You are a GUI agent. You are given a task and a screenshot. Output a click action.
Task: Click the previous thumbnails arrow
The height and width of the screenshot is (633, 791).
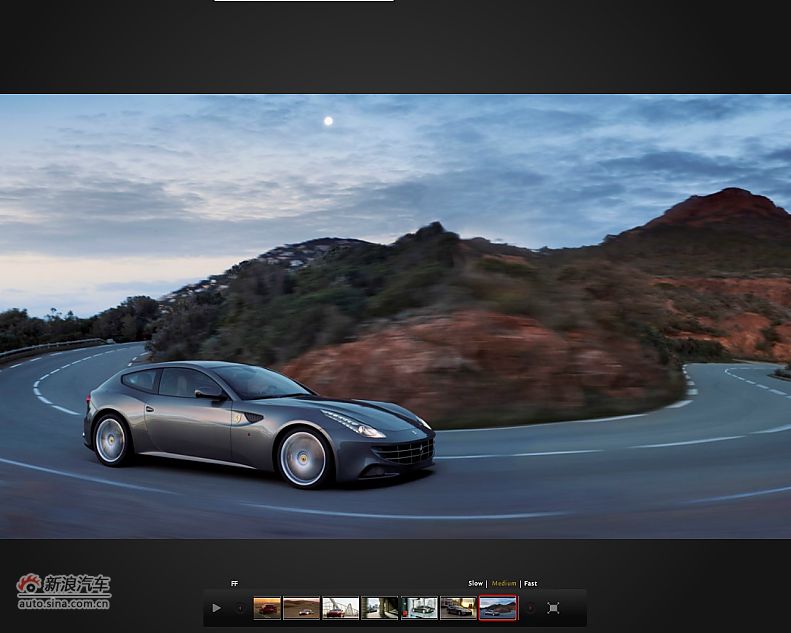click(x=240, y=608)
